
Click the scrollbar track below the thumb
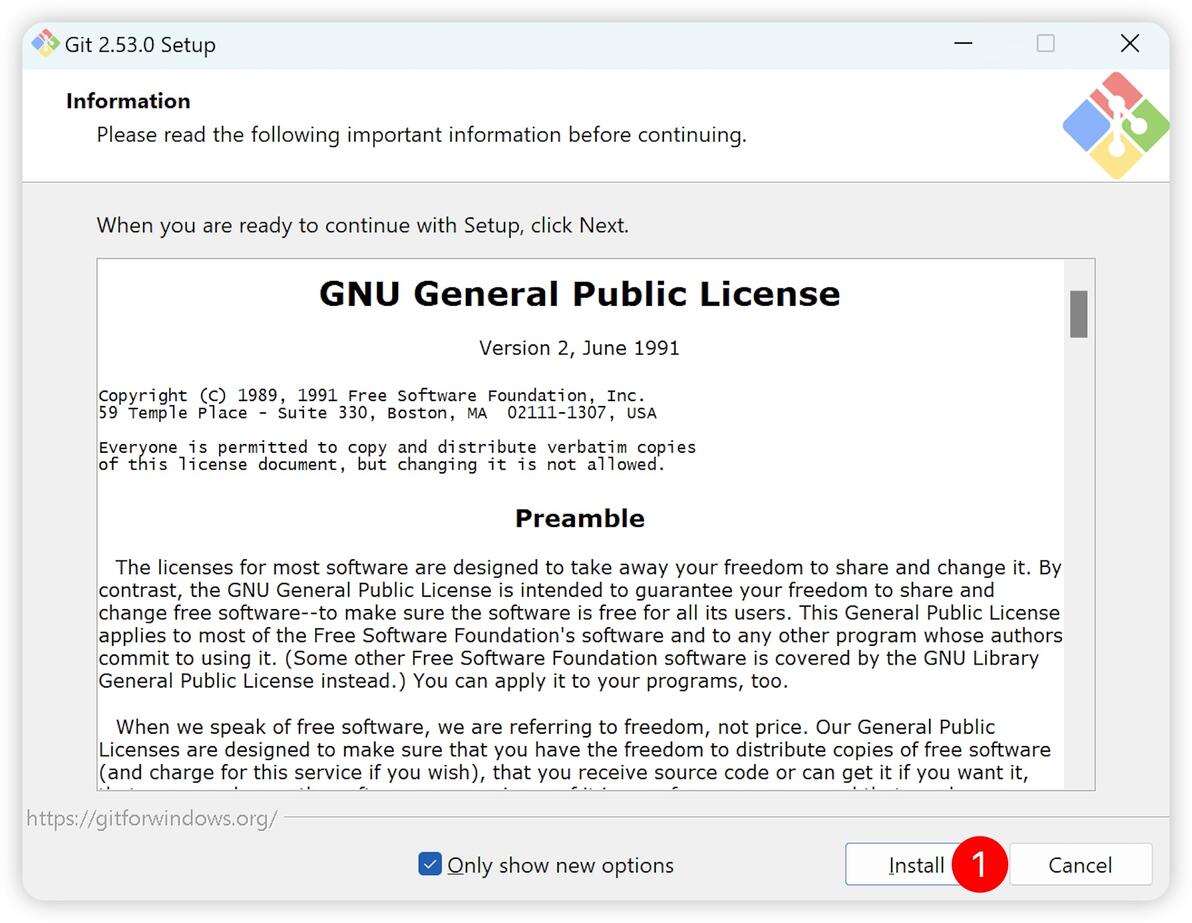(1078, 563)
